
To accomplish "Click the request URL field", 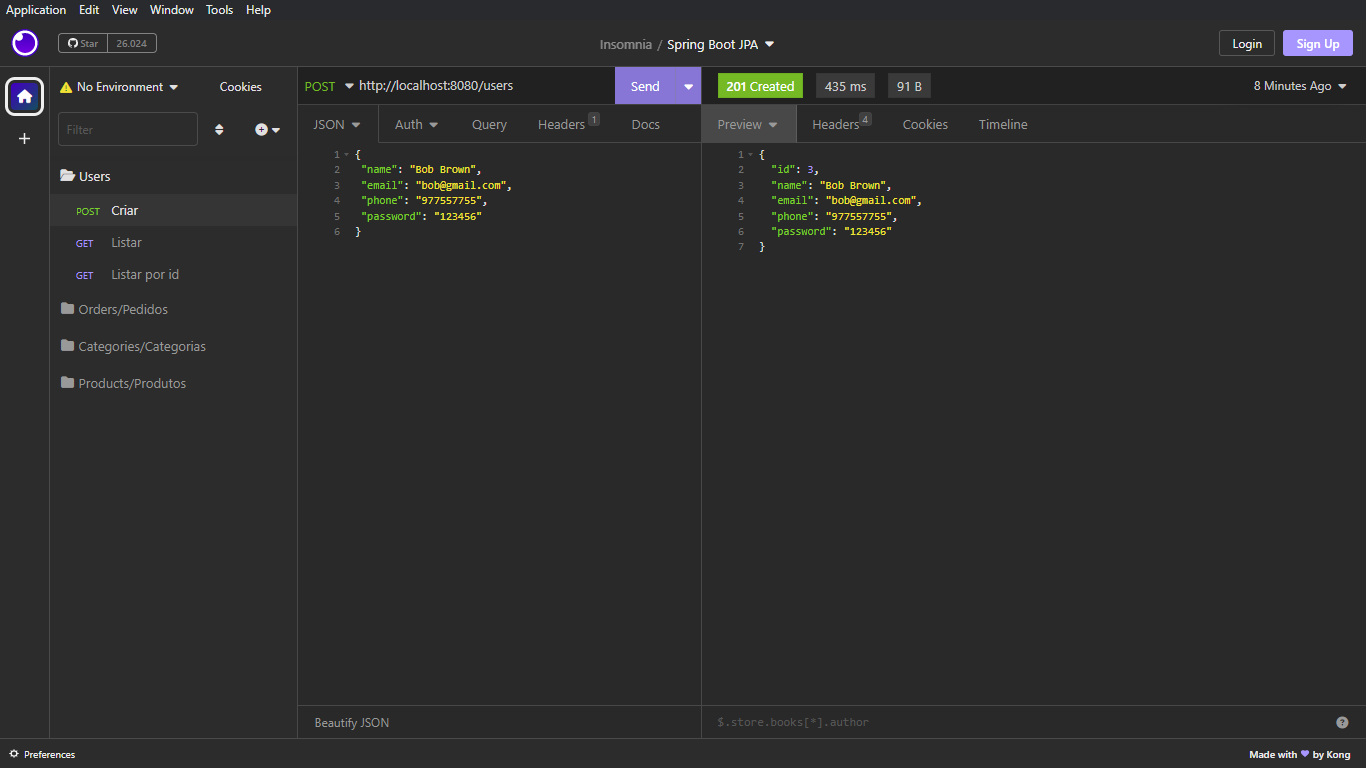I will (x=485, y=86).
